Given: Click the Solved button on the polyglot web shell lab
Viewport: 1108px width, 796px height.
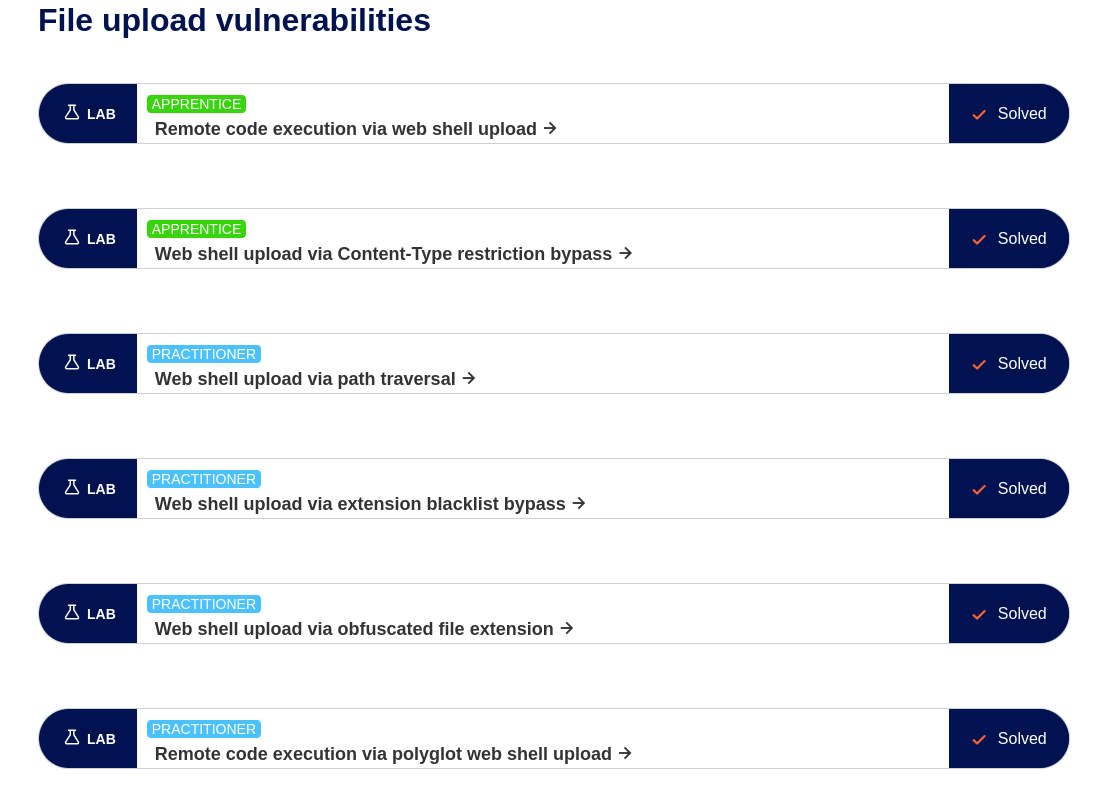Looking at the screenshot, I should point(1008,738).
